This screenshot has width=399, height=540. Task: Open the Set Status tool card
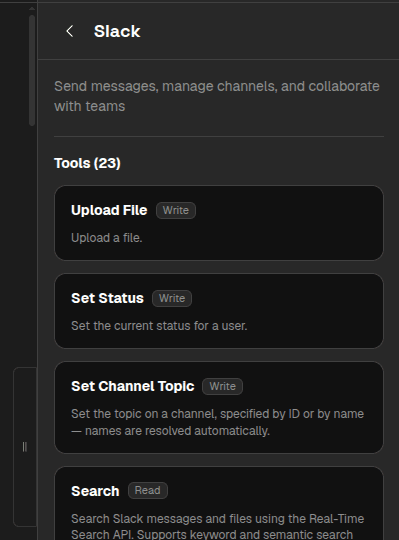[219, 311]
